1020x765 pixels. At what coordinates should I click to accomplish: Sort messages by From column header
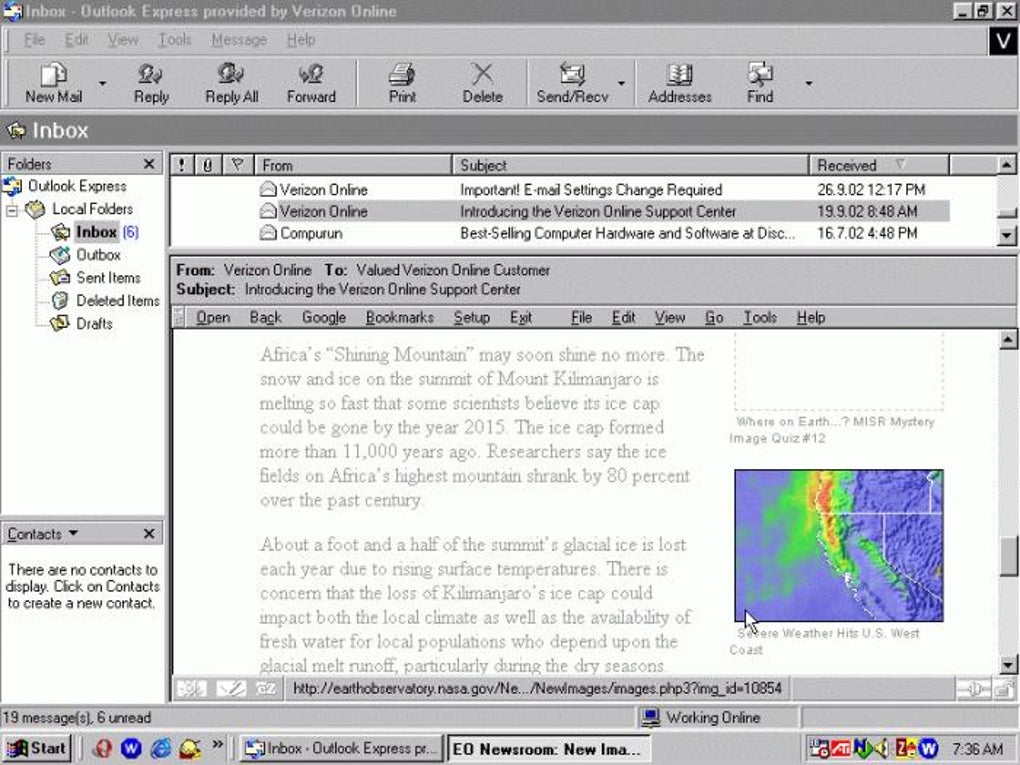pyautogui.click(x=353, y=165)
